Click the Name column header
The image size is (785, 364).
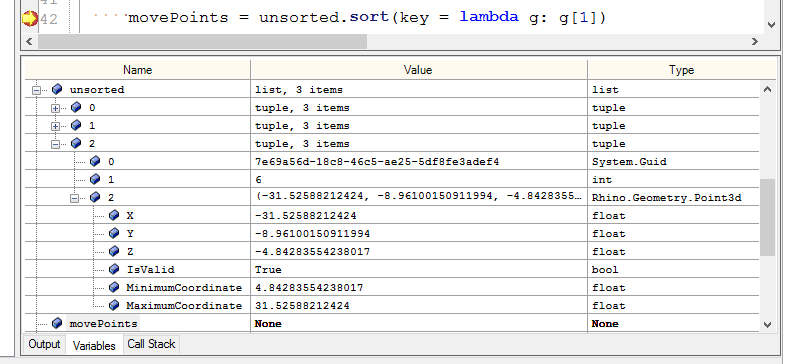tap(138, 70)
